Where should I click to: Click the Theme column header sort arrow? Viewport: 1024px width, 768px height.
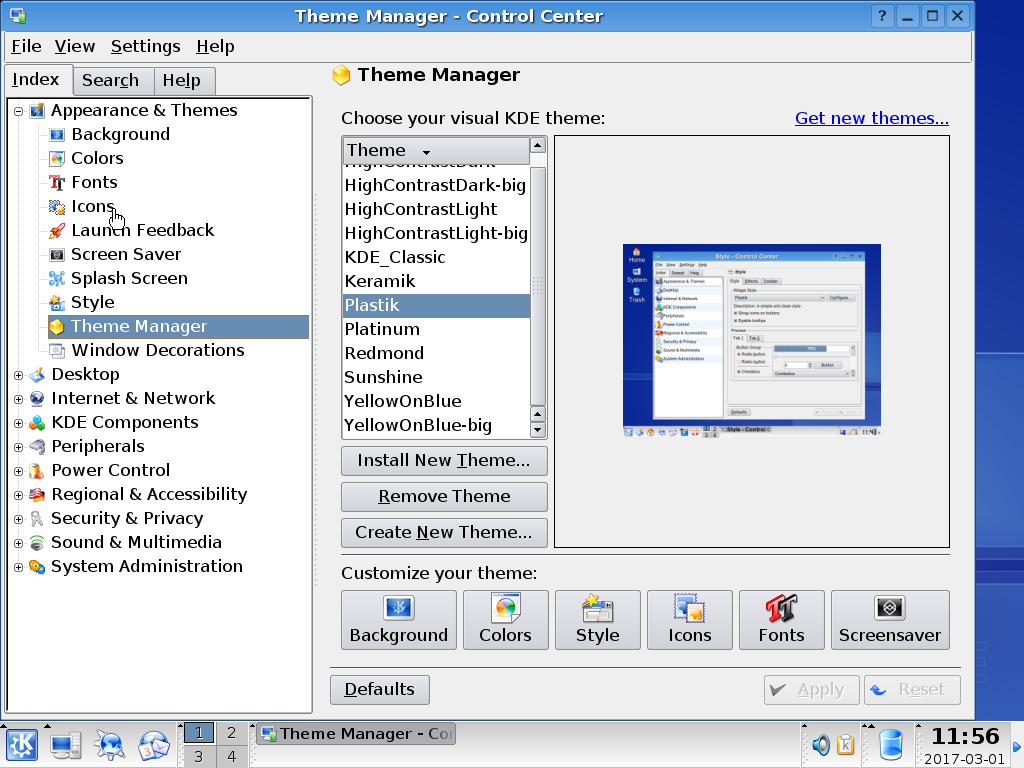426,152
